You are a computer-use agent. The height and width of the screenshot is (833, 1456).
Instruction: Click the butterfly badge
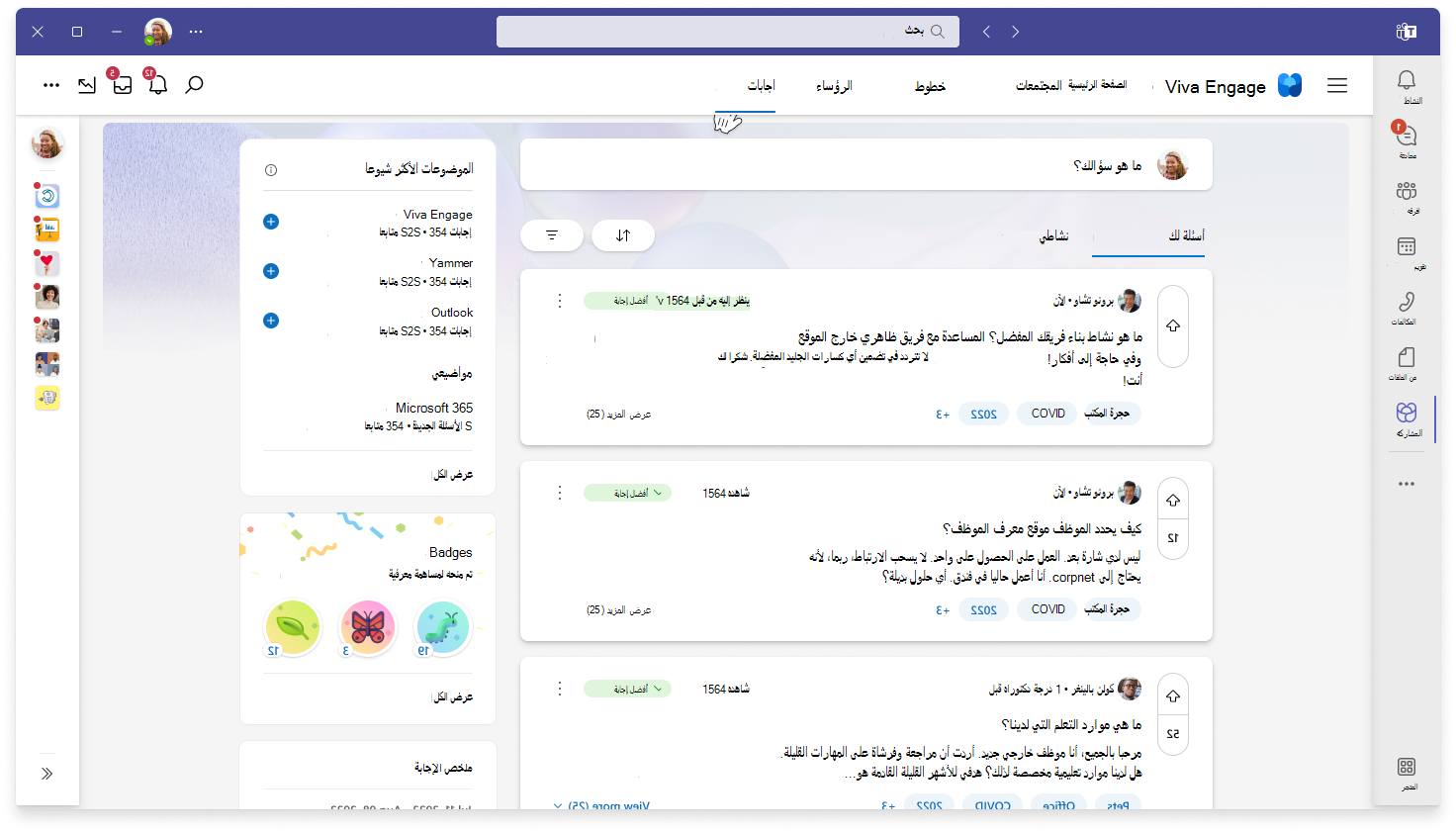368,626
